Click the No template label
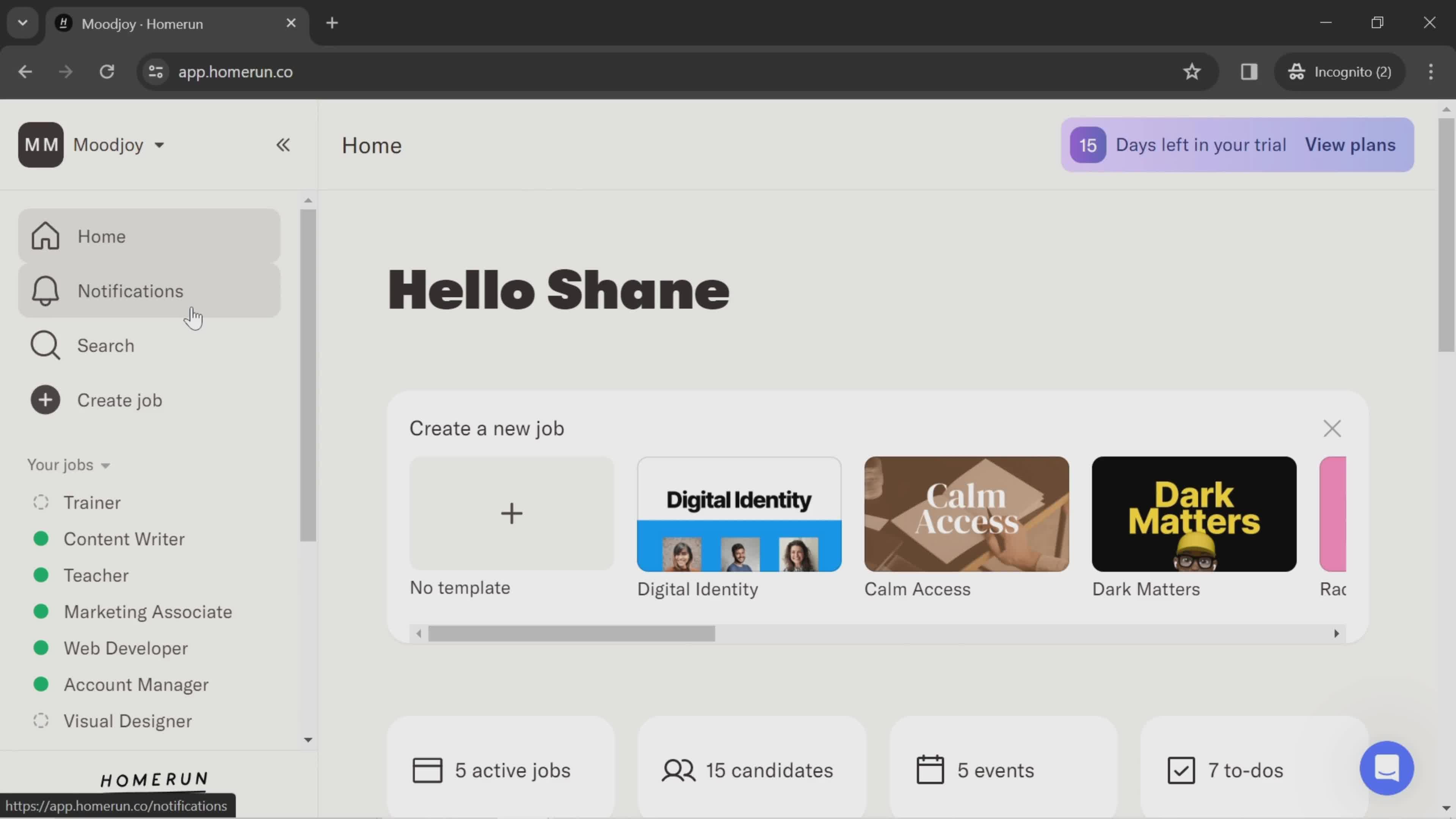 (x=460, y=588)
